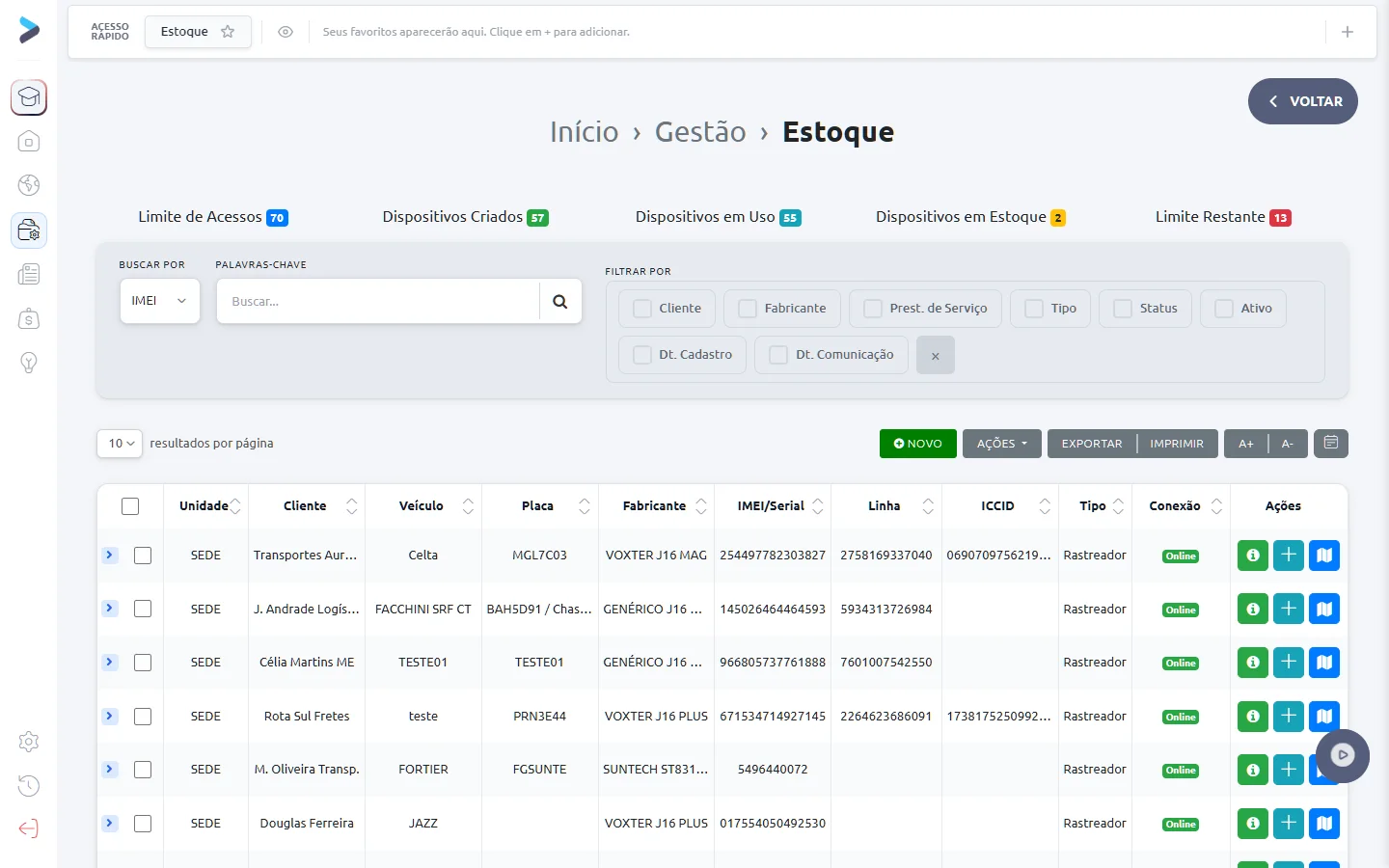Click the star next to Estoque favorite
Screen dimensions: 1389x868
click(228, 32)
